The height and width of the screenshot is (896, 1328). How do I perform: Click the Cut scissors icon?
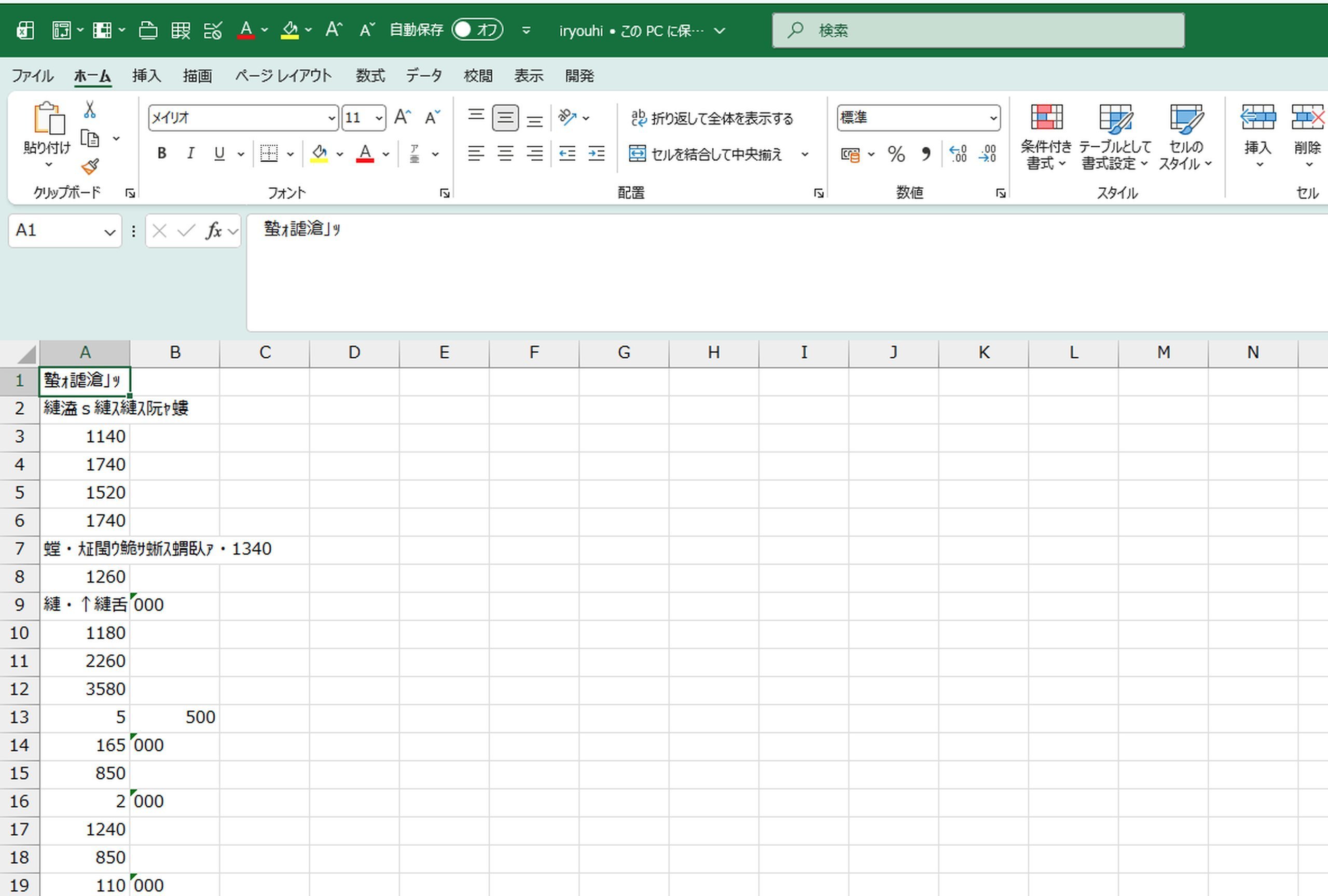90,109
